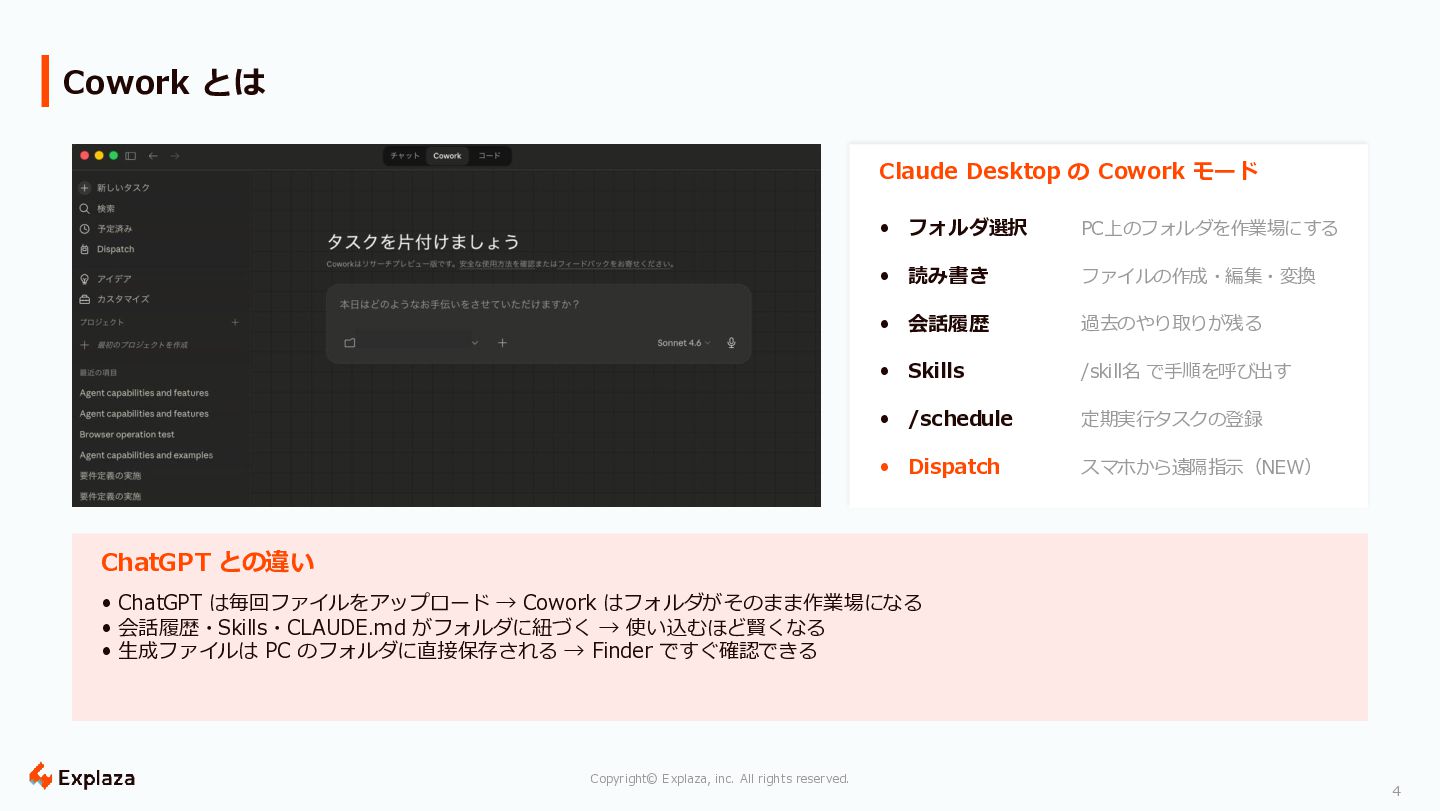Image resolution: width=1440 pixels, height=811 pixels.
Task: Open recent item Agent capabilities and examples
Action: tap(146, 455)
